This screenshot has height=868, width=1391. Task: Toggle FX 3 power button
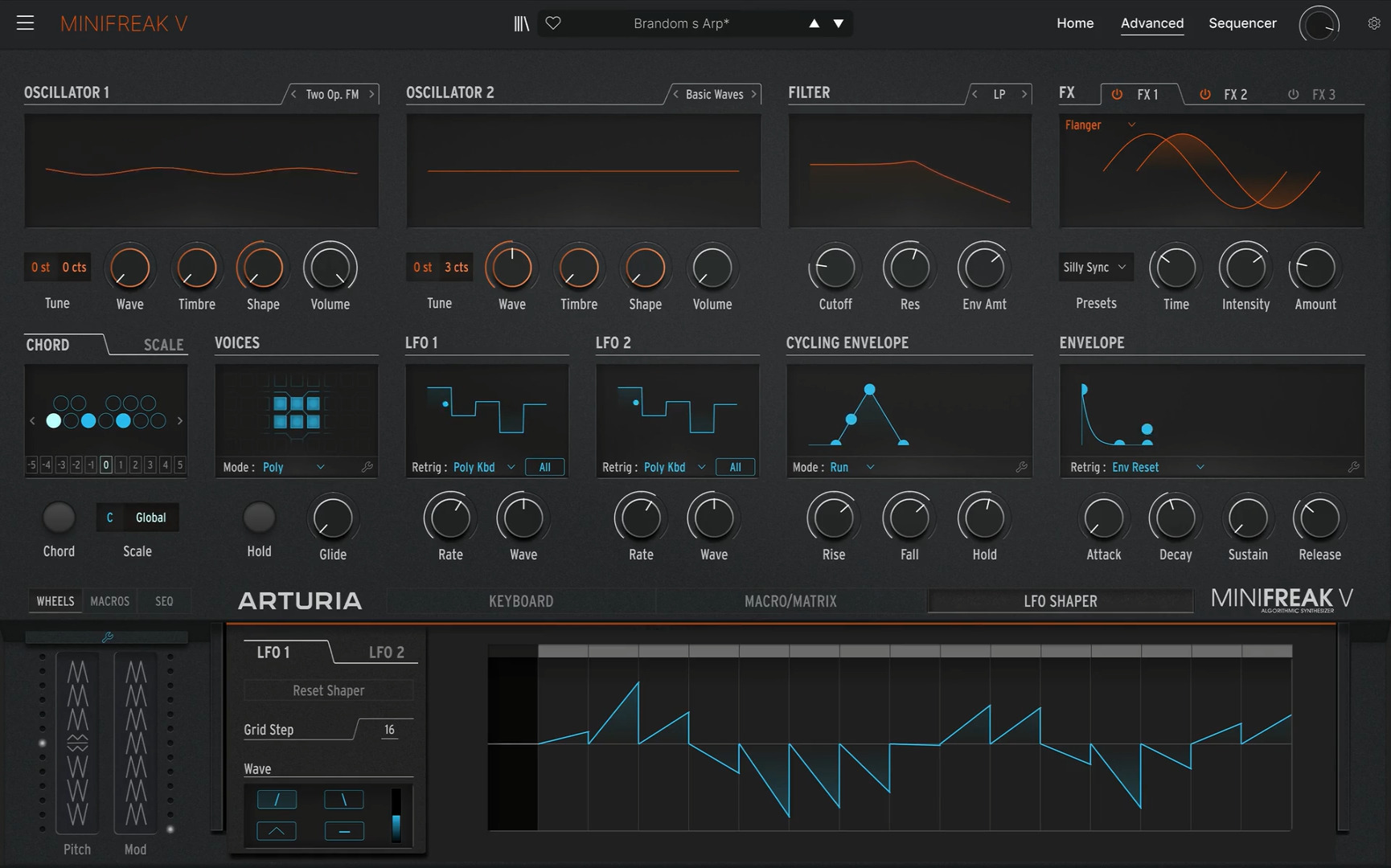1293,94
